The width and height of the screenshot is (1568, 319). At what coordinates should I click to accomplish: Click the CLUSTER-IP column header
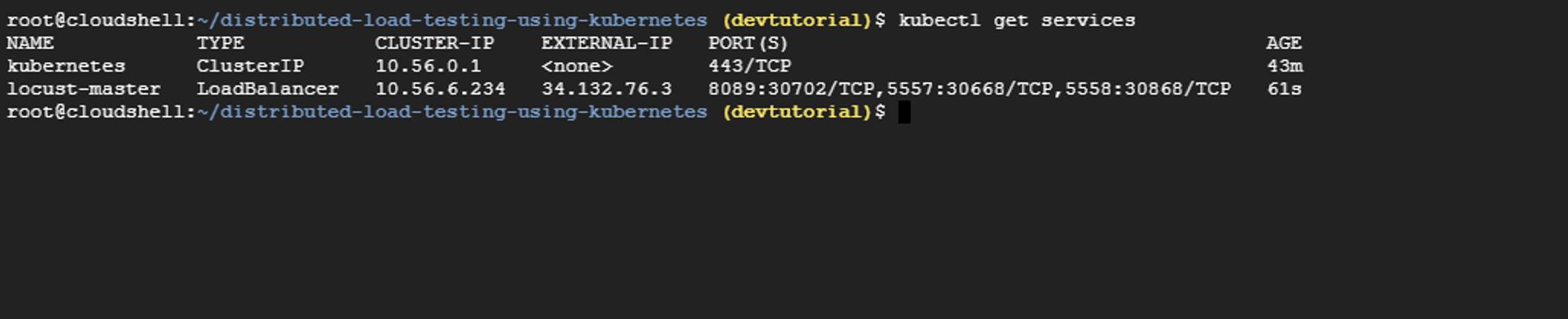coord(435,43)
